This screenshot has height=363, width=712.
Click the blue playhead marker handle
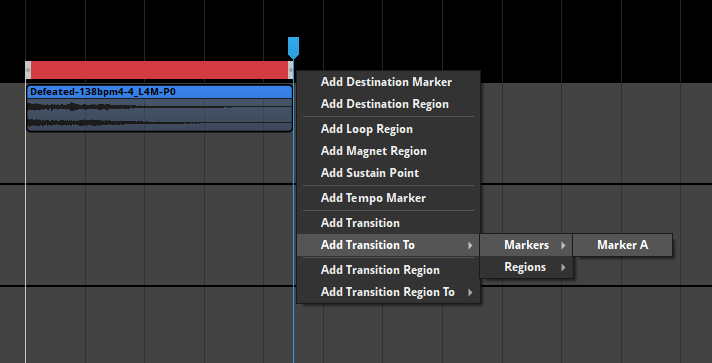tap(293, 48)
